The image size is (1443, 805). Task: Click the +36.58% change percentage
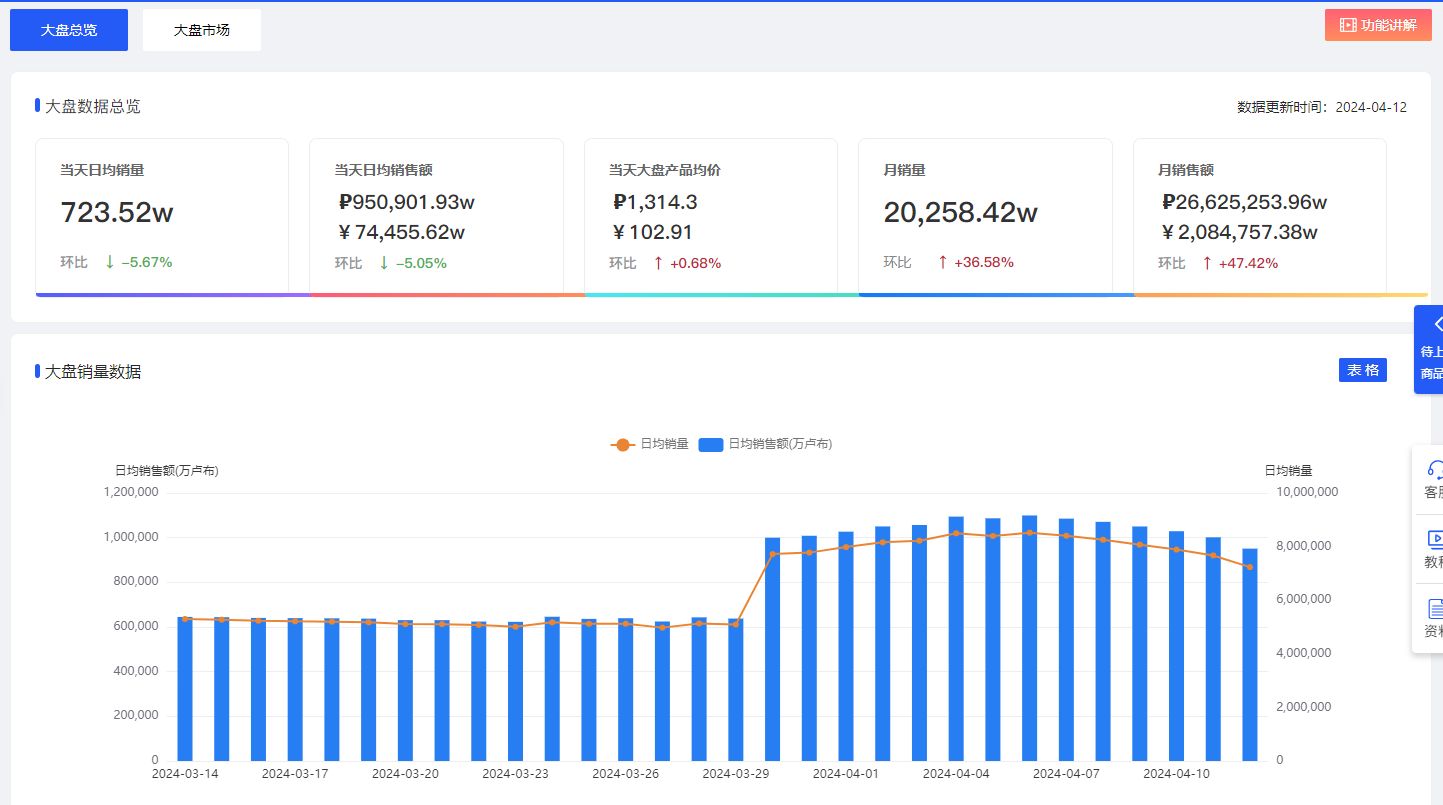point(984,262)
